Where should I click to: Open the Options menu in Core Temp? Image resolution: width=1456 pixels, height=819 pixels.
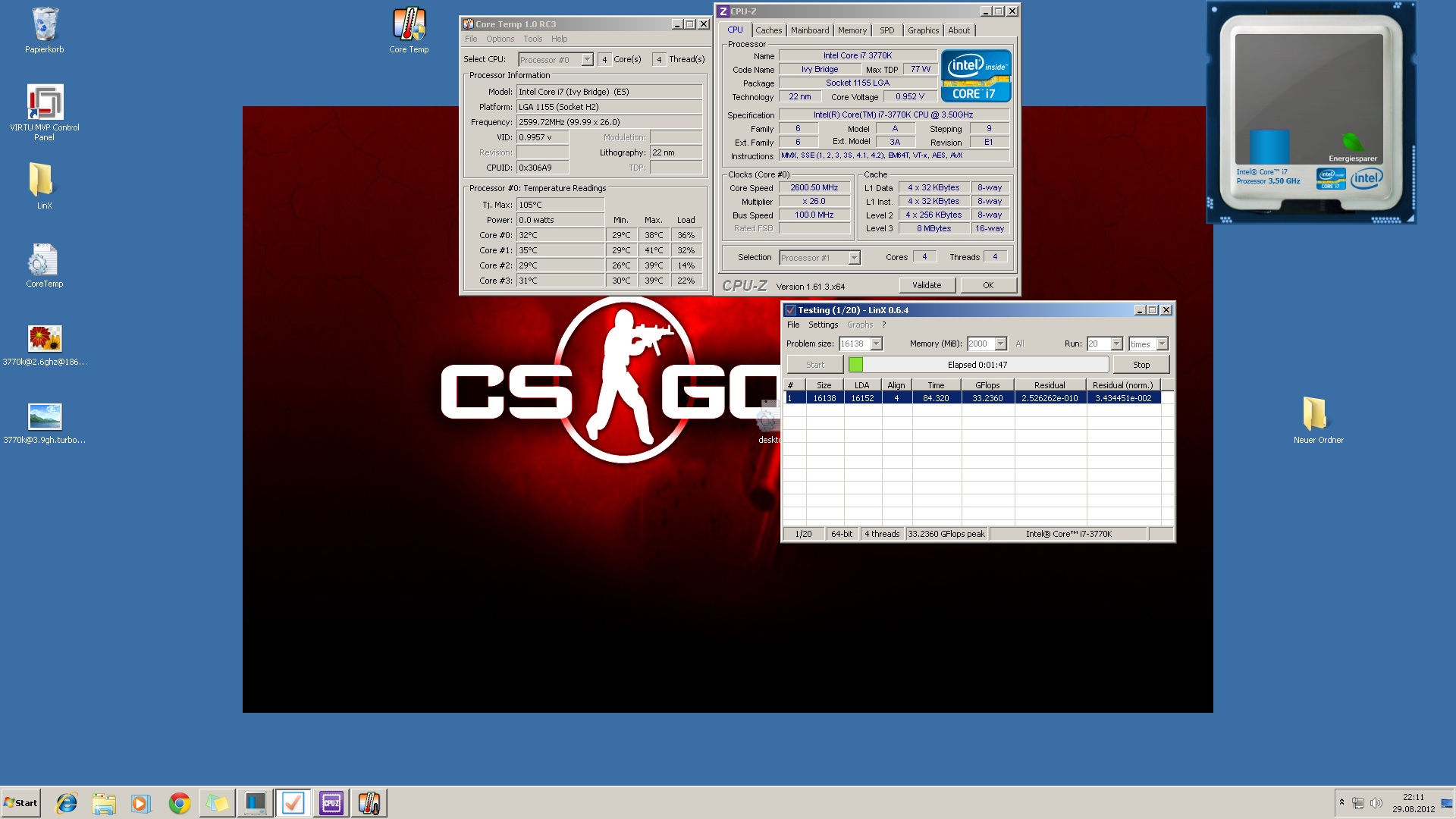[x=500, y=39]
